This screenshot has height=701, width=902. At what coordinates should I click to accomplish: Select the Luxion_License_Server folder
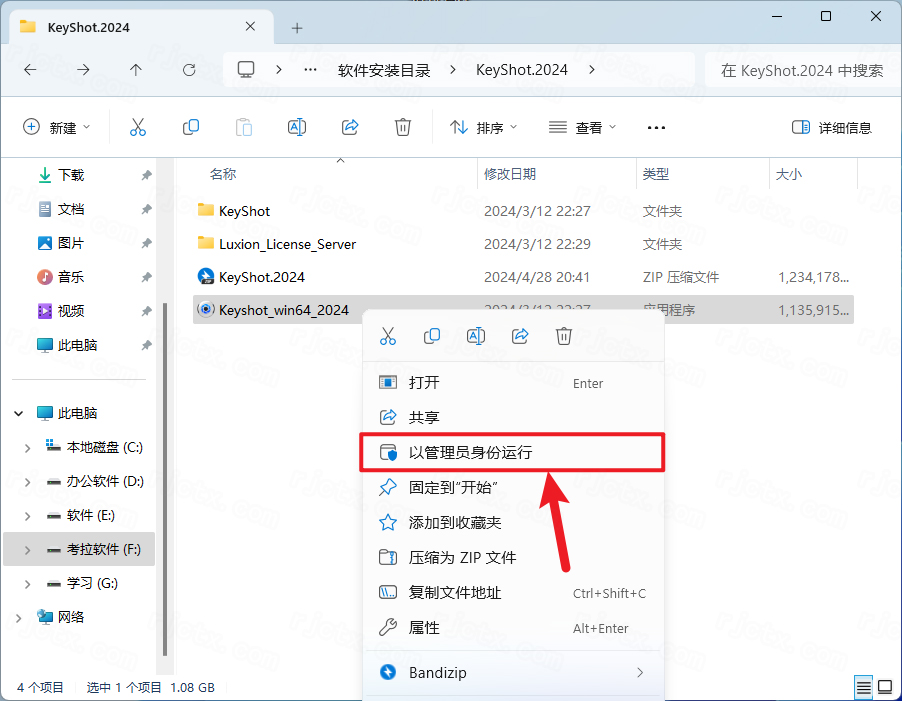(523, 244)
